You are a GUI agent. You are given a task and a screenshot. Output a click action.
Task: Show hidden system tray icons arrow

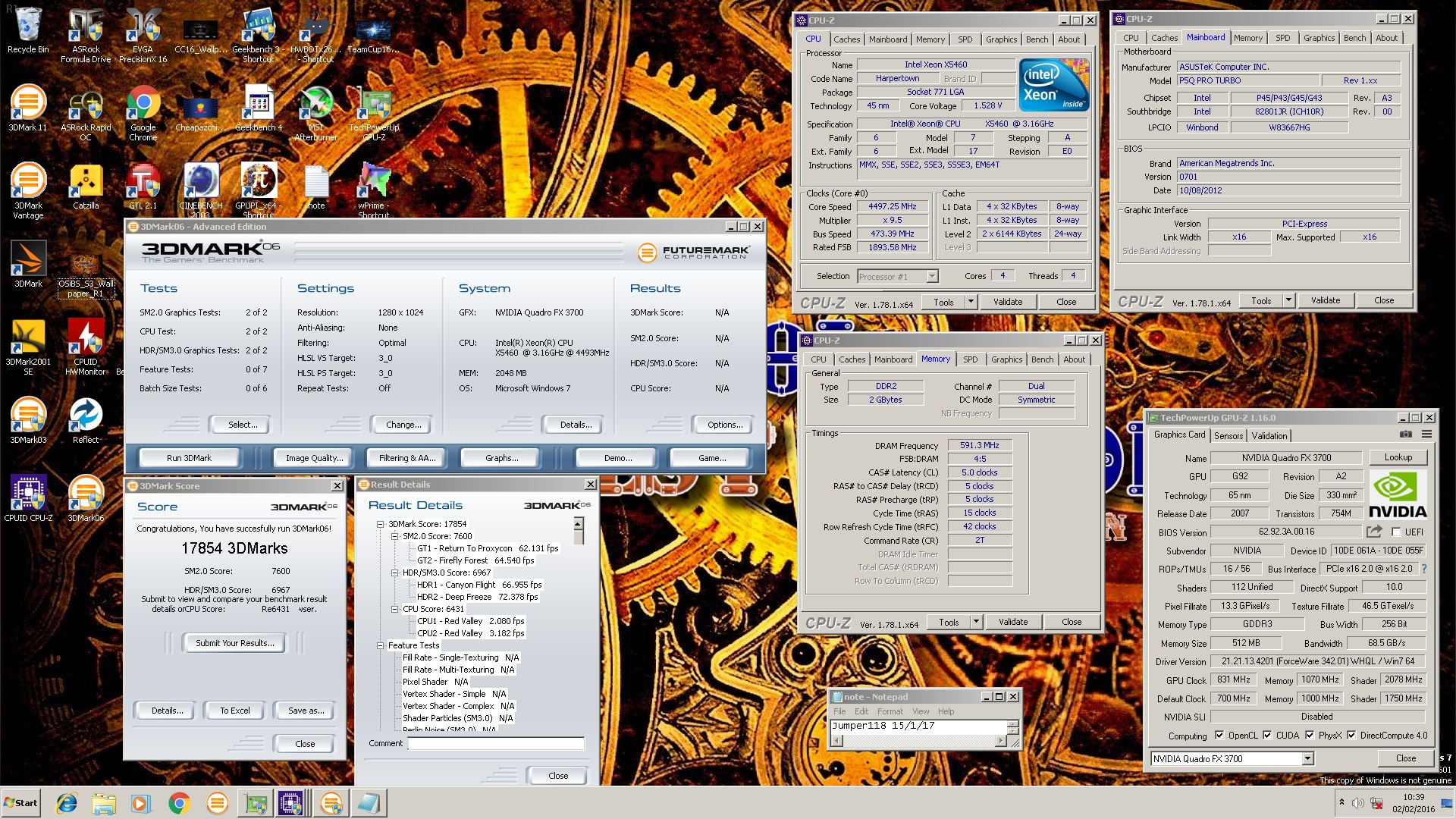coord(1341,802)
